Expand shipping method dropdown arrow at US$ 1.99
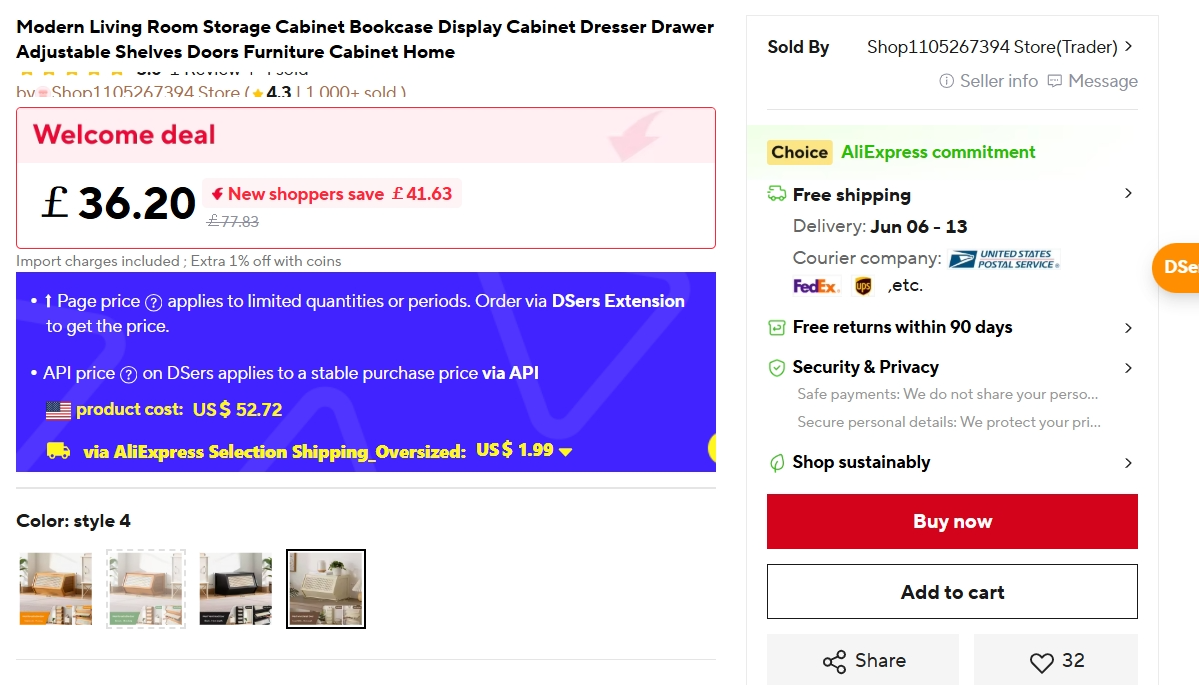Viewport: 1199px width, 685px height. (566, 452)
